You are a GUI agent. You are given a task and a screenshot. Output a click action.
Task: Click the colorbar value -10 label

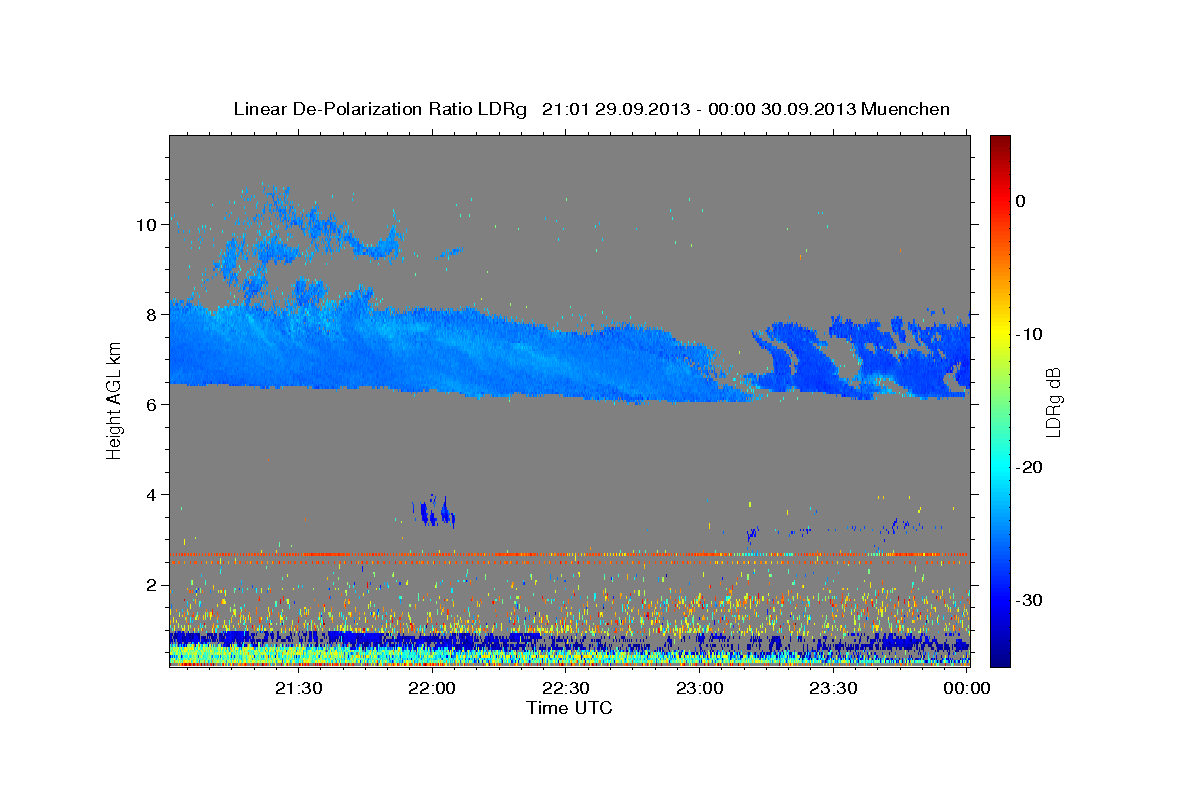coord(1031,334)
